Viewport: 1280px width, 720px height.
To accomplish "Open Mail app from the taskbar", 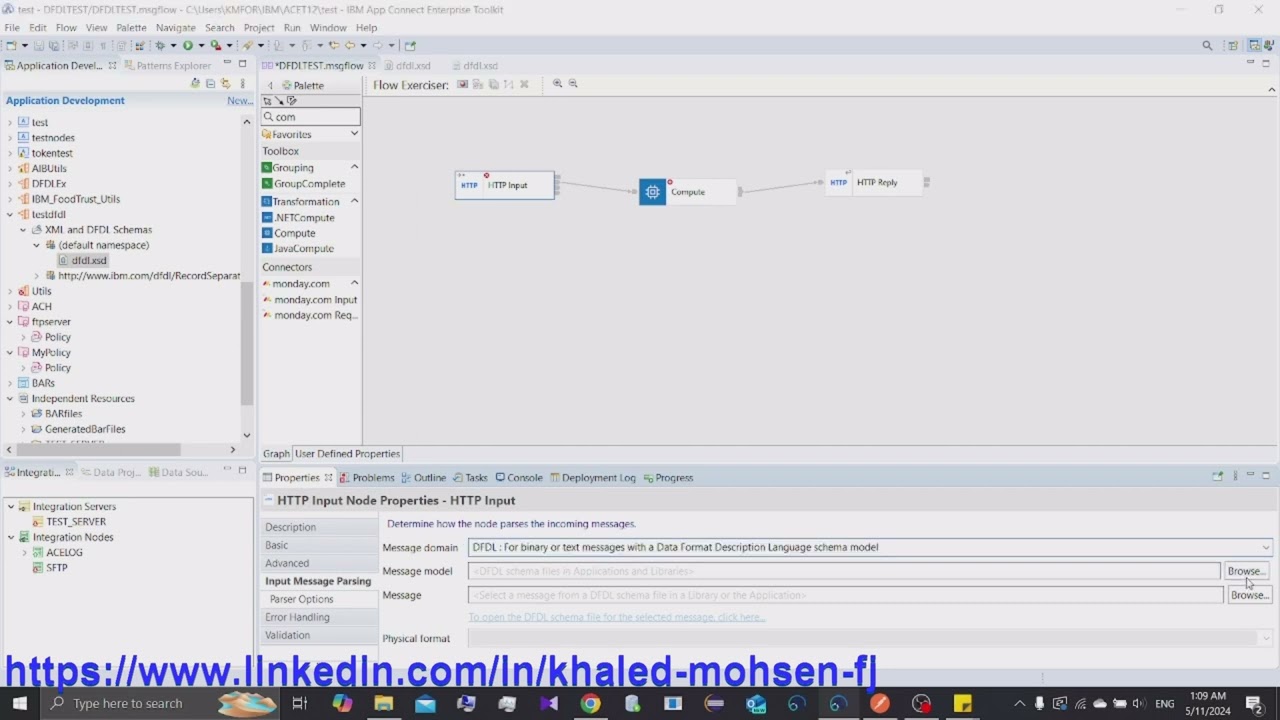I will 425,704.
